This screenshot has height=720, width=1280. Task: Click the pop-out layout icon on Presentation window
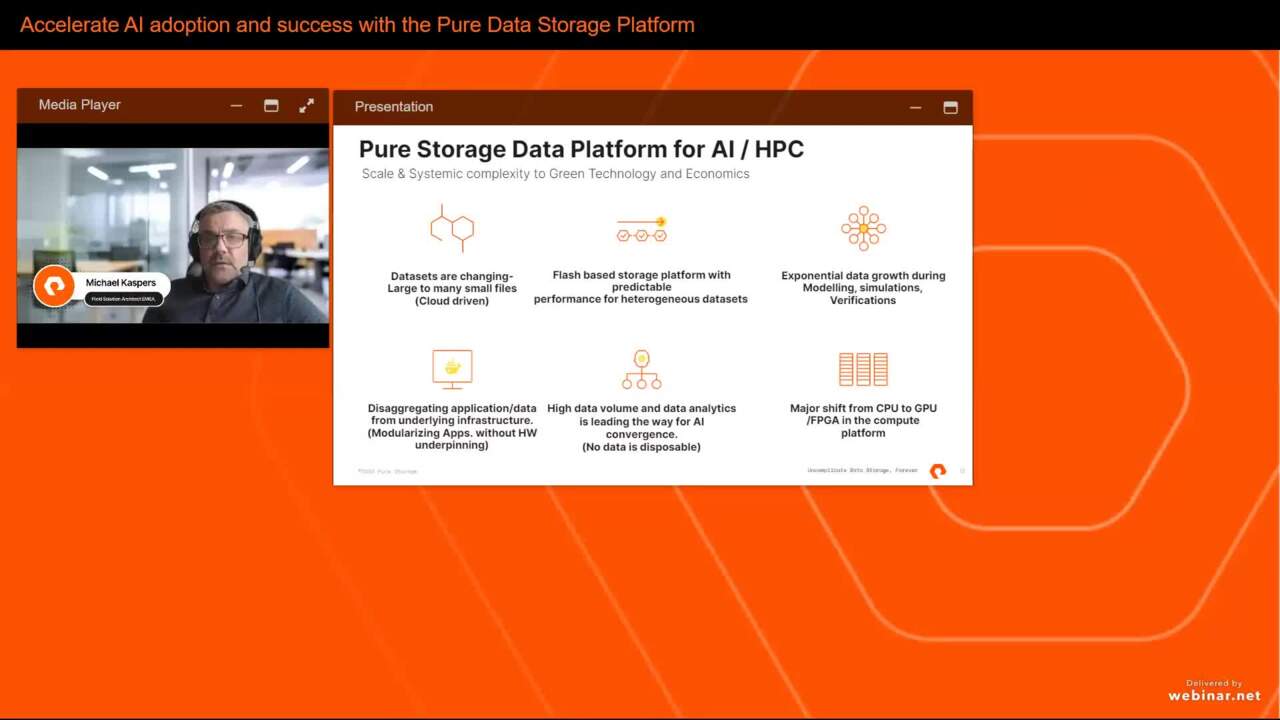pyautogui.click(x=950, y=106)
